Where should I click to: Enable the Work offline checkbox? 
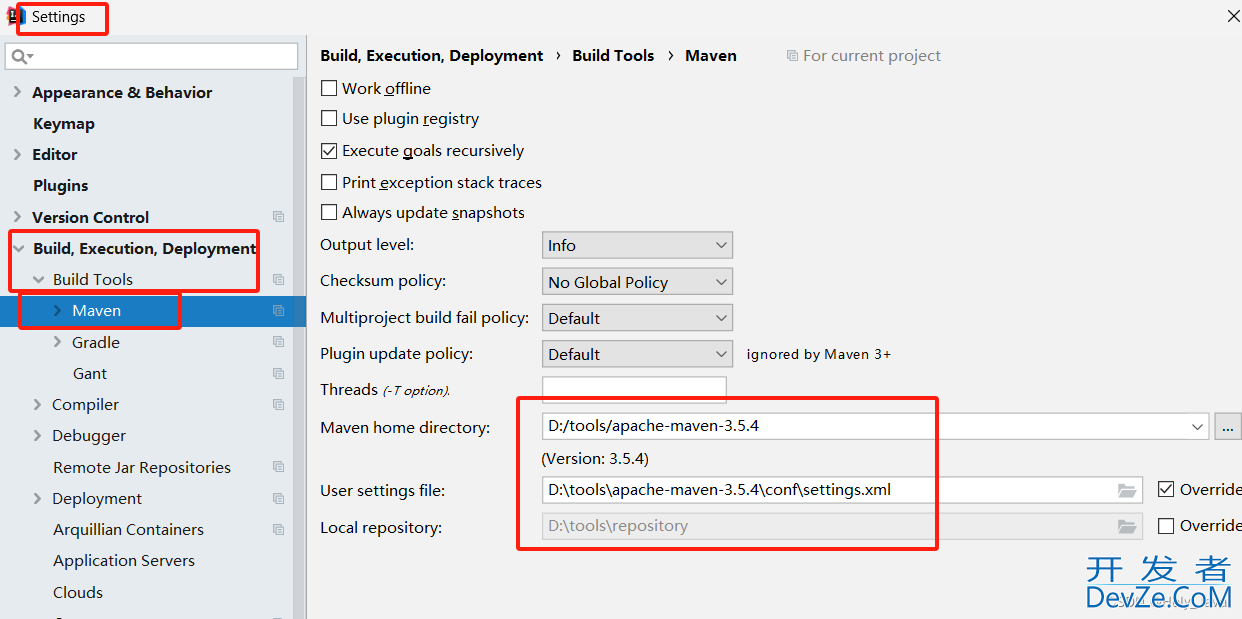click(x=329, y=88)
